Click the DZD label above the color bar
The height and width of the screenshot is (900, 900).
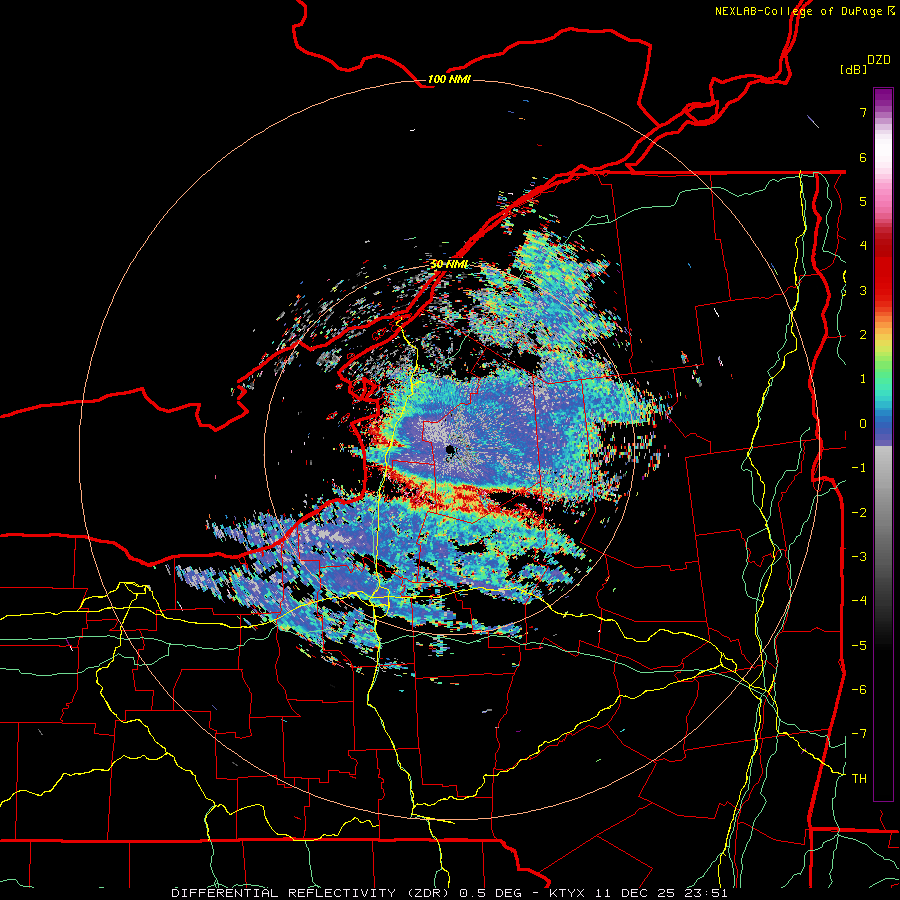[879, 60]
